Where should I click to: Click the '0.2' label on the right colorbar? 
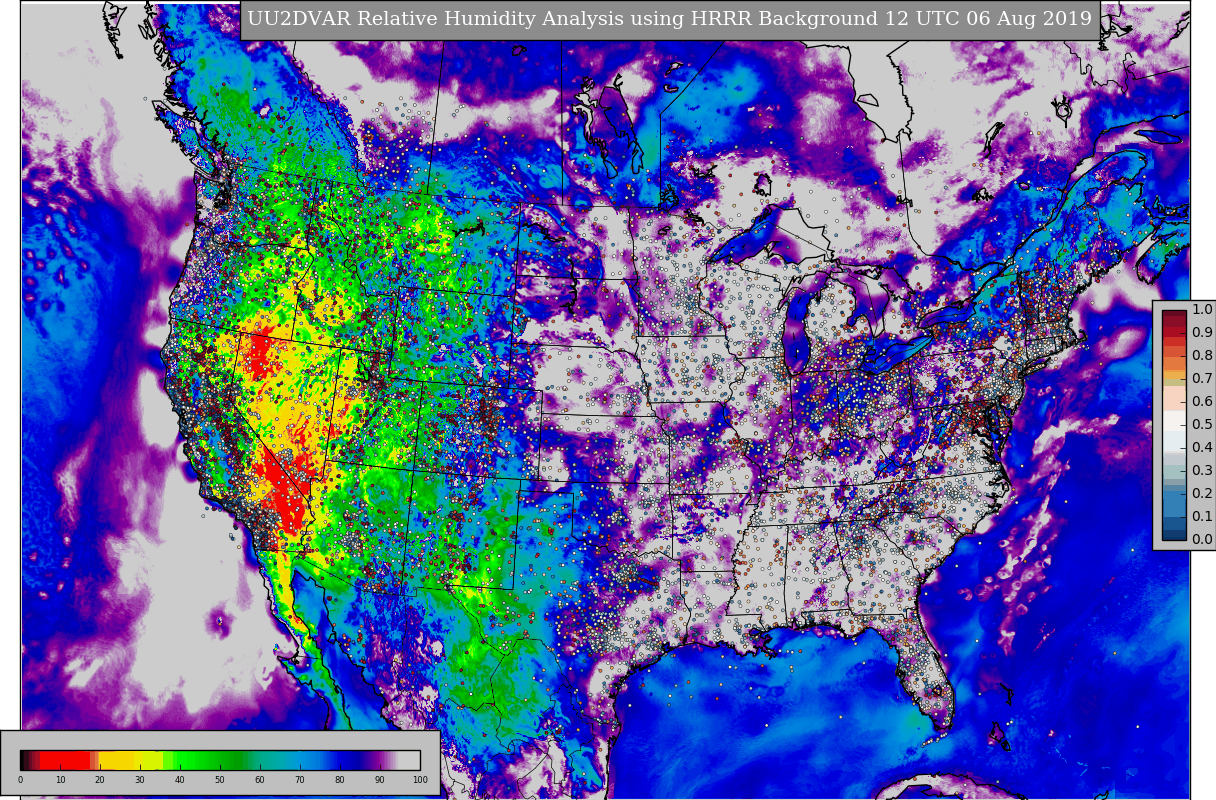1202,493
